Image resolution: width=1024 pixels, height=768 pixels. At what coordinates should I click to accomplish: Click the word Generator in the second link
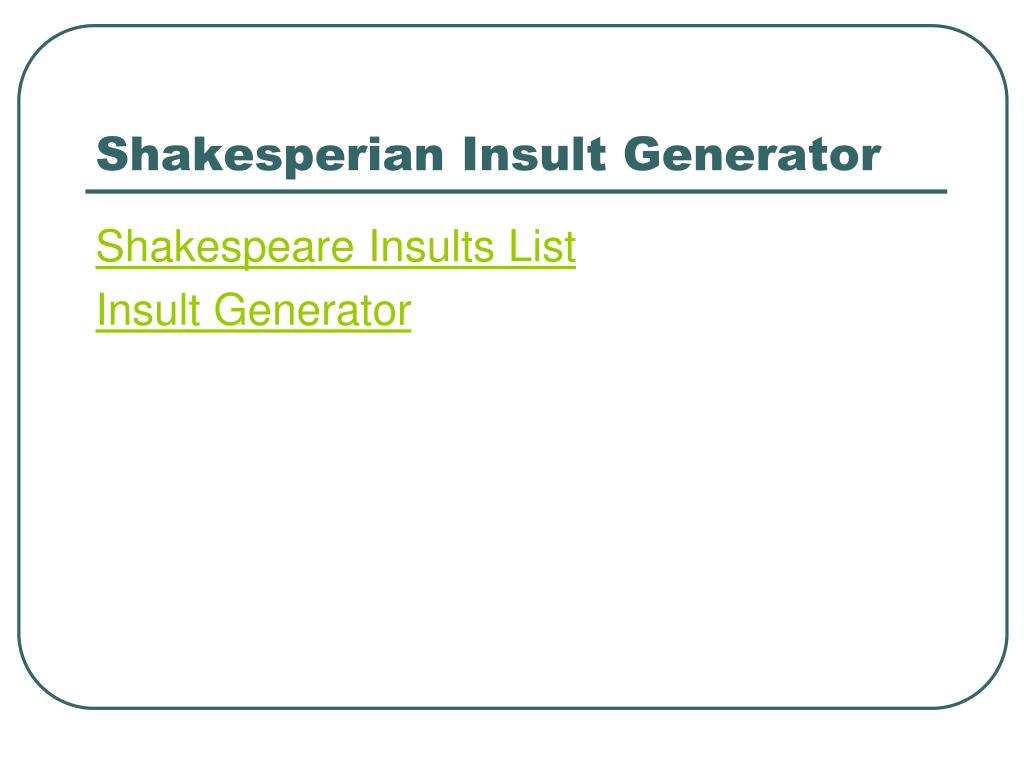[x=313, y=310]
